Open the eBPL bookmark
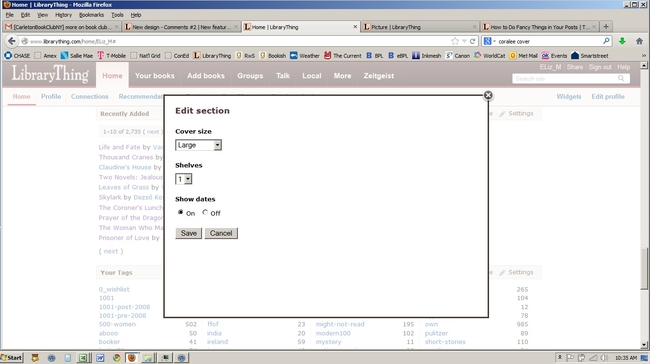Viewport: 650px width, 364px height. tap(398, 56)
